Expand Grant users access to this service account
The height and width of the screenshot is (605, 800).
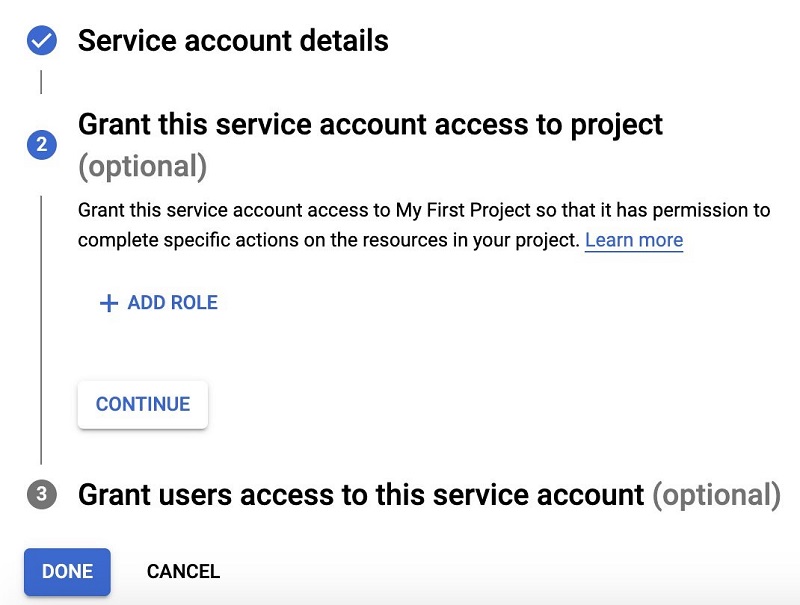click(429, 494)
